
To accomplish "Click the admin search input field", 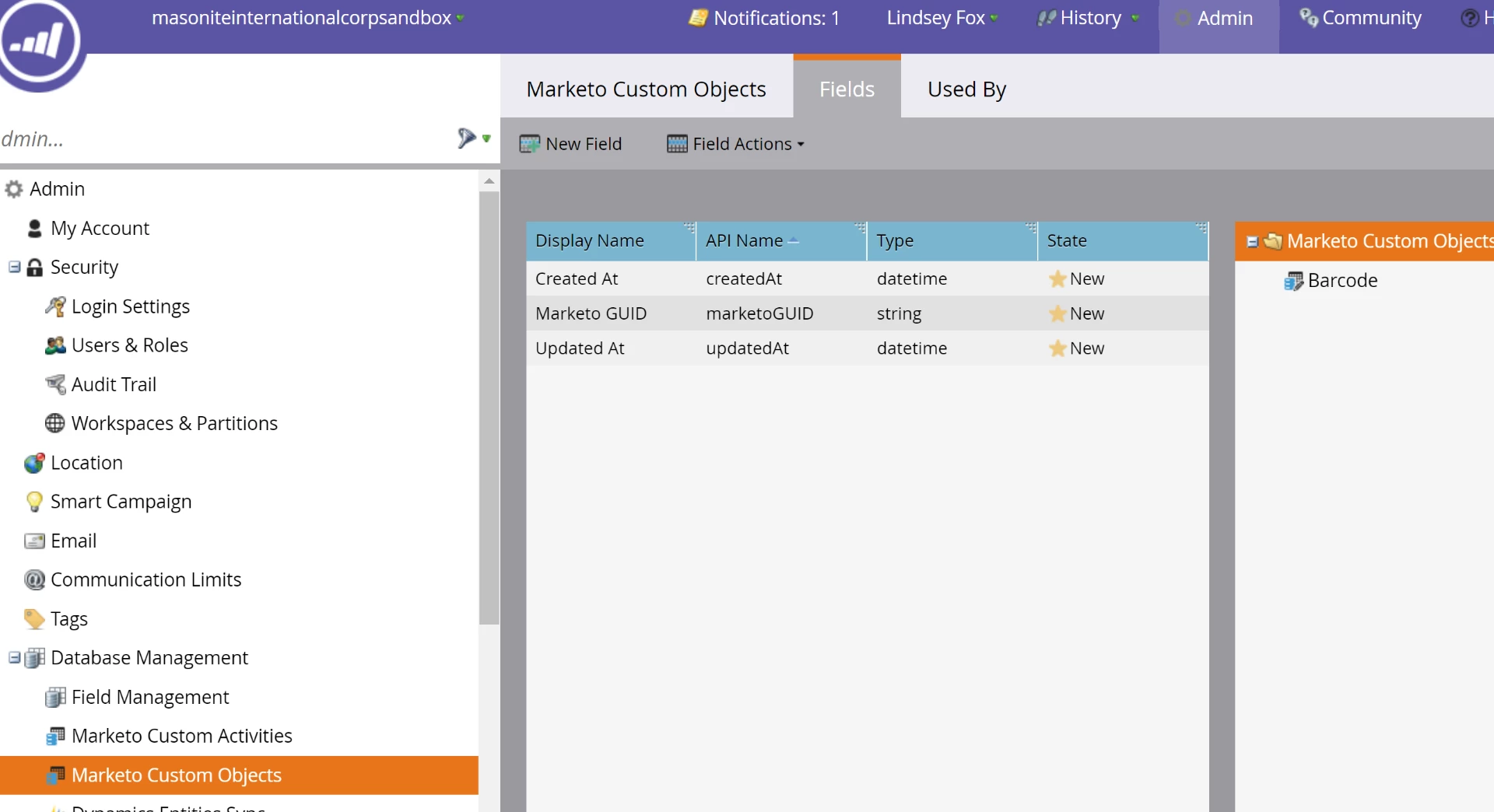I will click(226, 139).
